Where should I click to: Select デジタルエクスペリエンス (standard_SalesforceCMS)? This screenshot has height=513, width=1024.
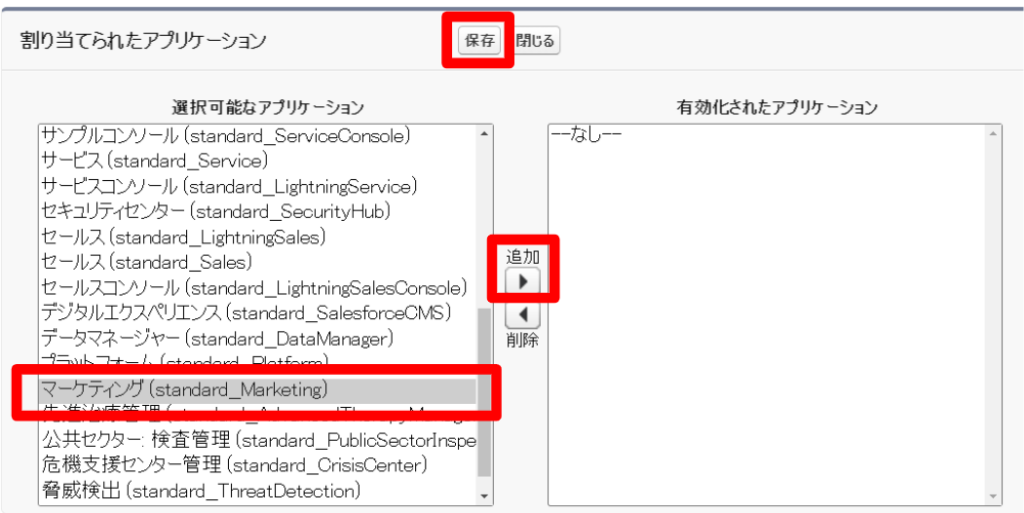257,313
